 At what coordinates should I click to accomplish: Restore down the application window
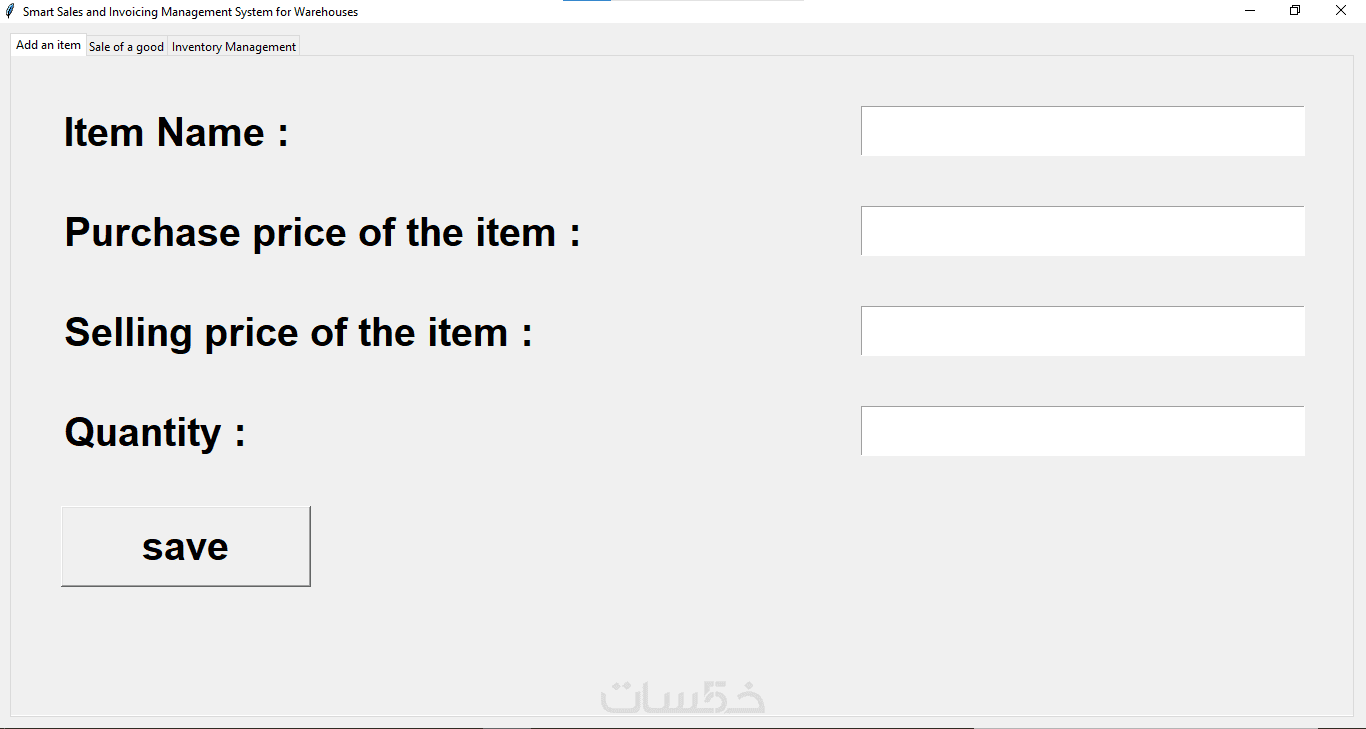(x=1295, y=11)
